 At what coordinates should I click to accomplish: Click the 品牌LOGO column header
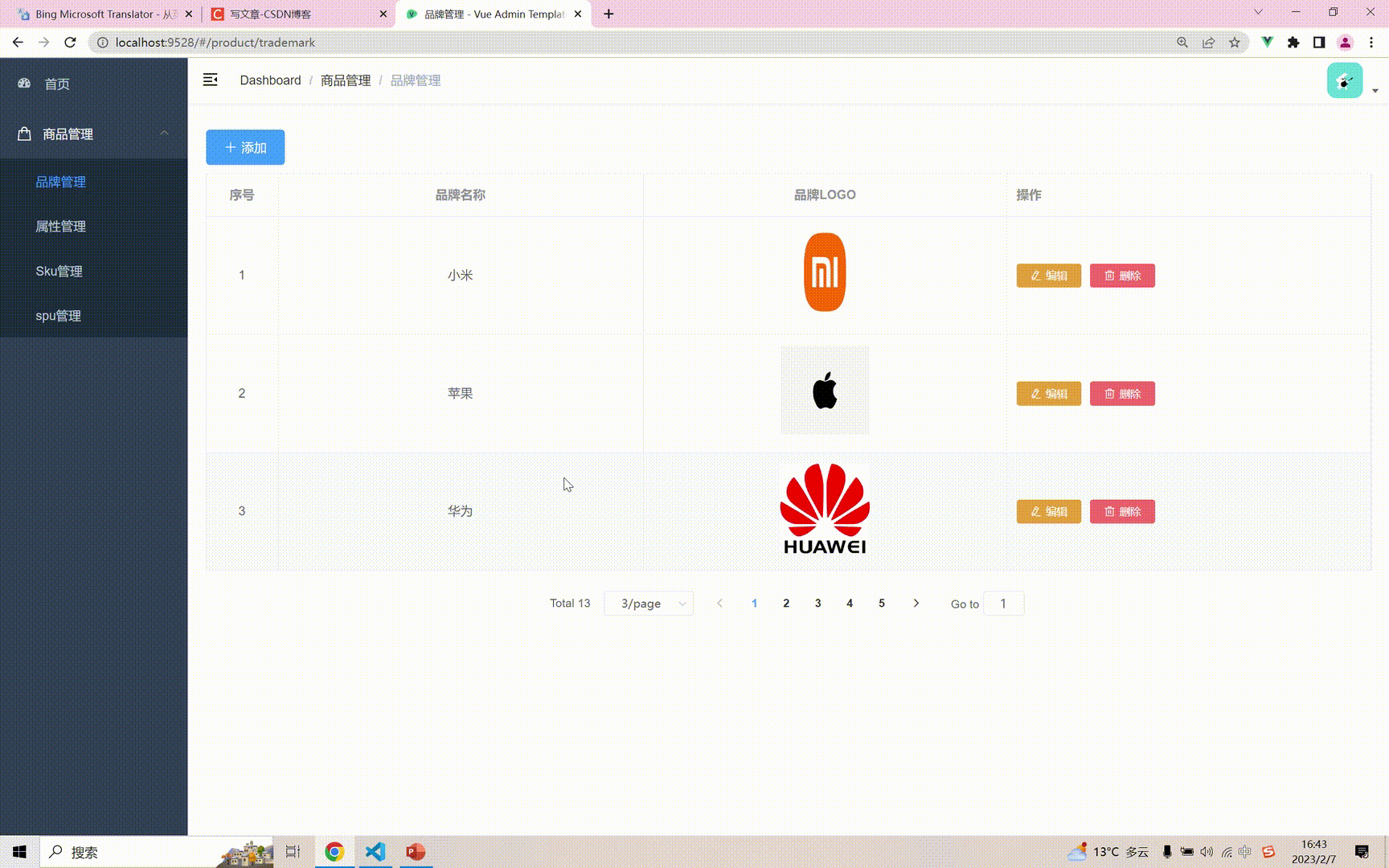click(825, 194)
